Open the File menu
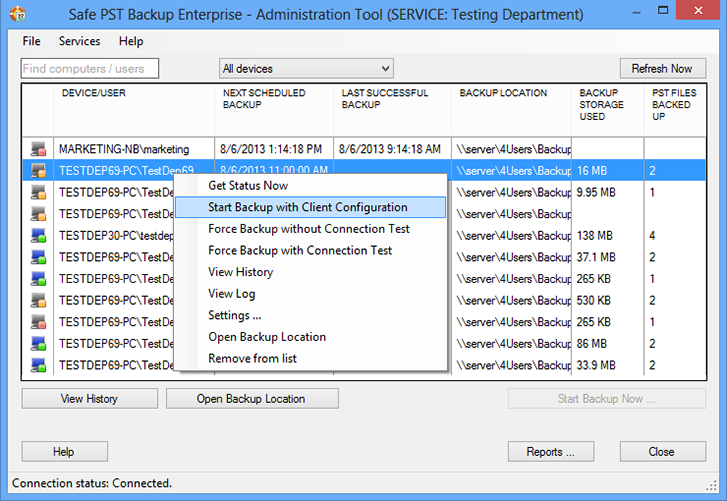The image size is (727, 501). pyautogui.click(x=32, y=41)
